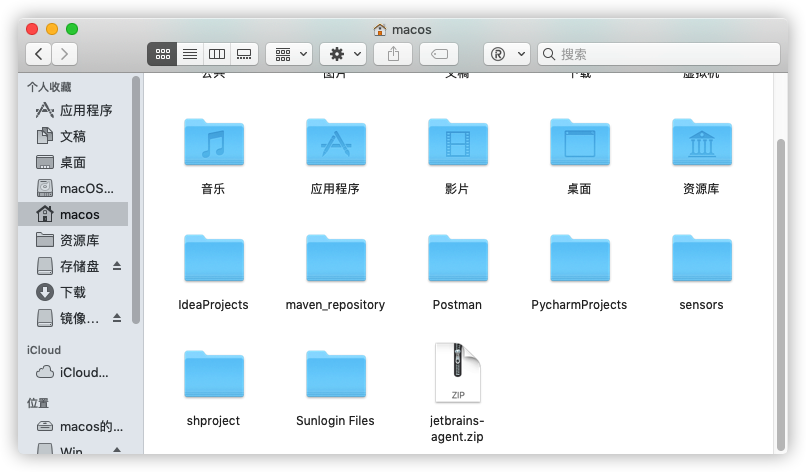Image resolution: width=806 pixels, height=472 pixels.
Task: Open the 资源库 library folder icon
Action: 701,142
